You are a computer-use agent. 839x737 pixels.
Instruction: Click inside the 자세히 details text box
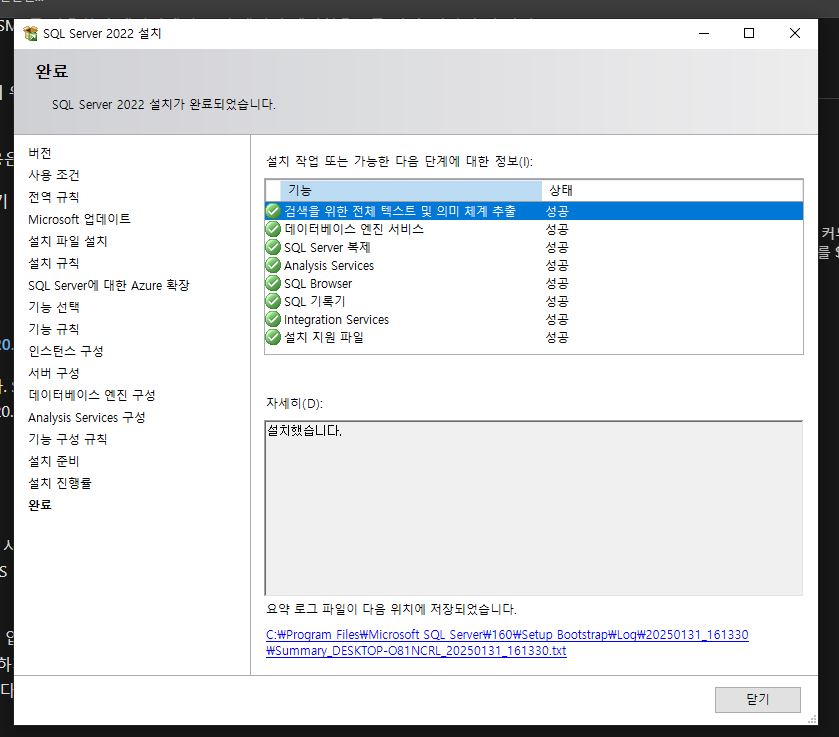pos(534,508)
